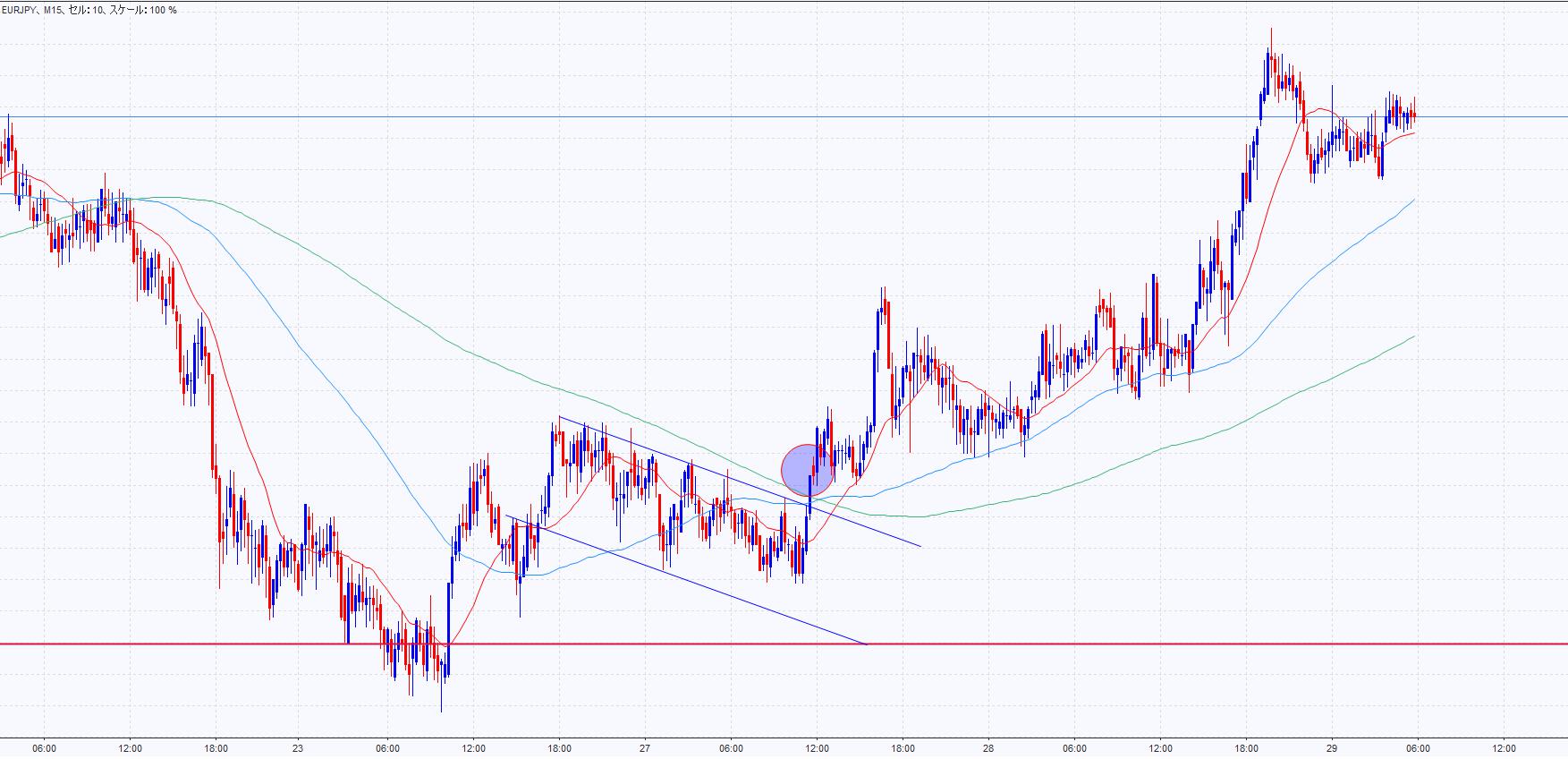1568x759 pixels.
Task: Click date label 23 on time axis
Action: (298, 748)
